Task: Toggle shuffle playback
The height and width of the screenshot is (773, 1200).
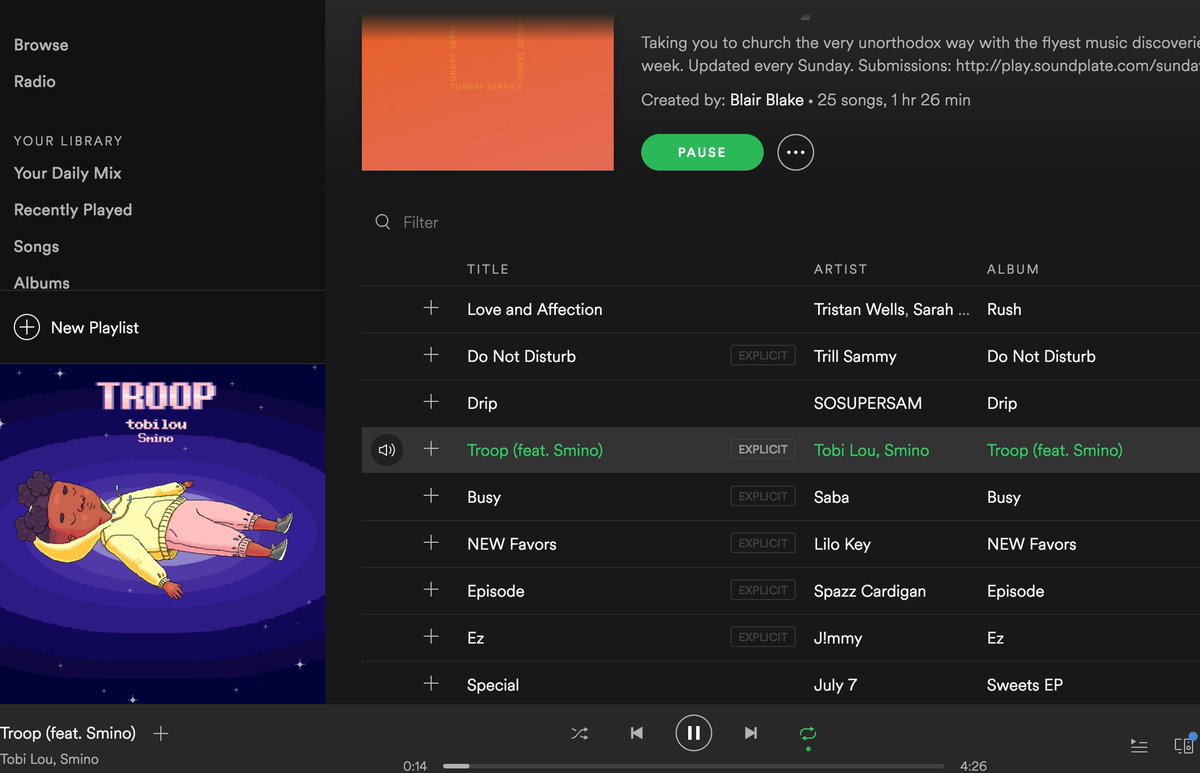Action: [x=579, y=733]
